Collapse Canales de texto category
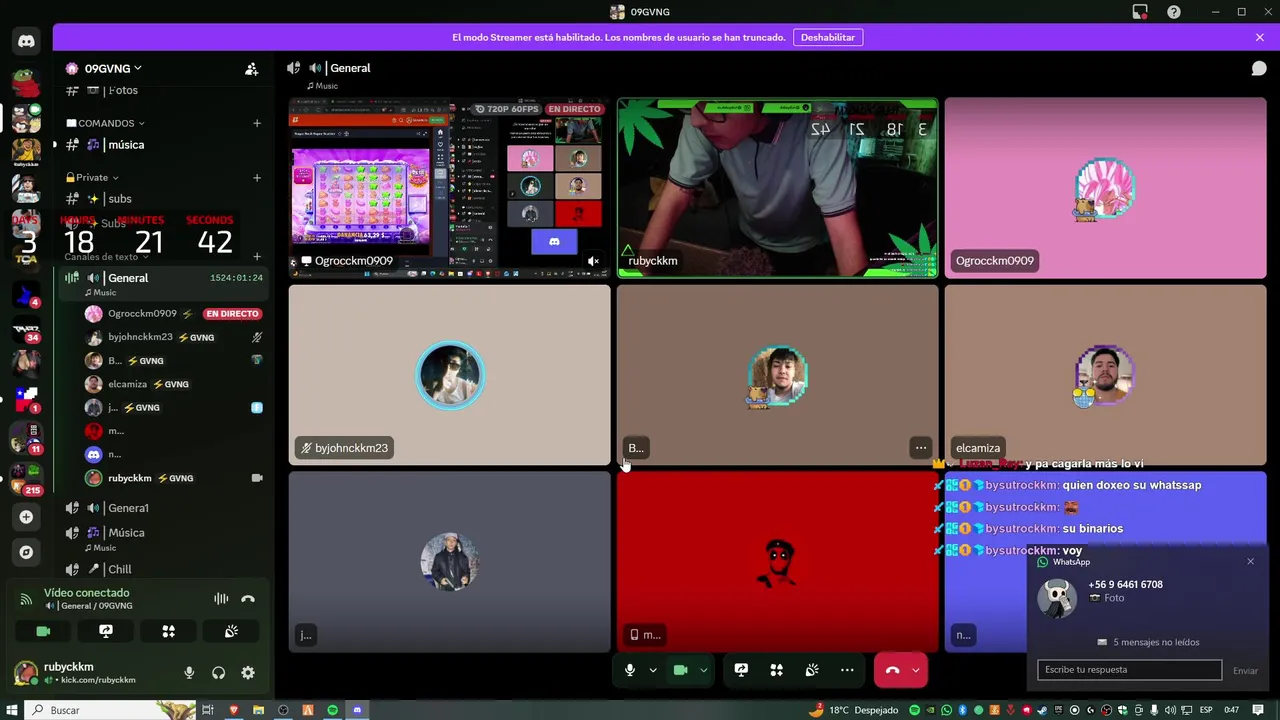 click(x=108, y=257)
